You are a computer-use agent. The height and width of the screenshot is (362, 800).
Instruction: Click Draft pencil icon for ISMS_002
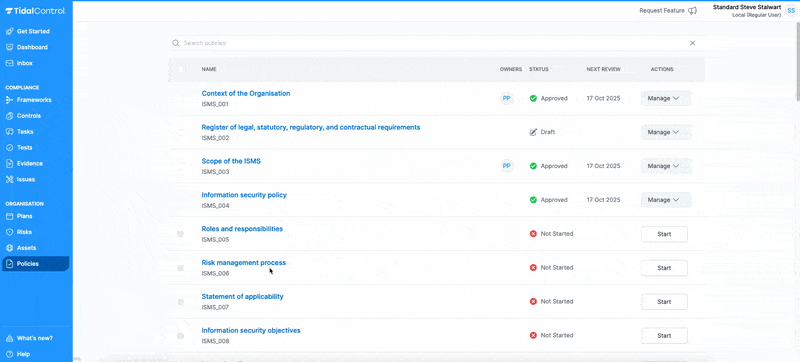point(533,132)
